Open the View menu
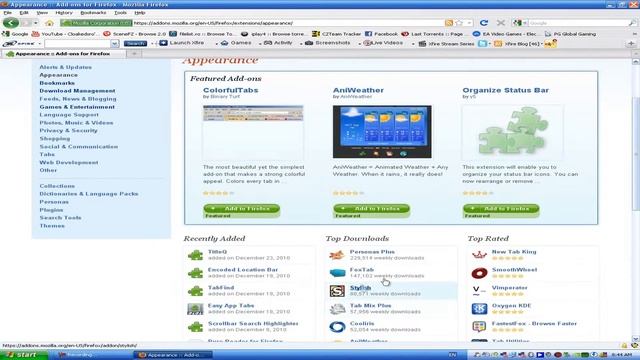 (42, 13)
